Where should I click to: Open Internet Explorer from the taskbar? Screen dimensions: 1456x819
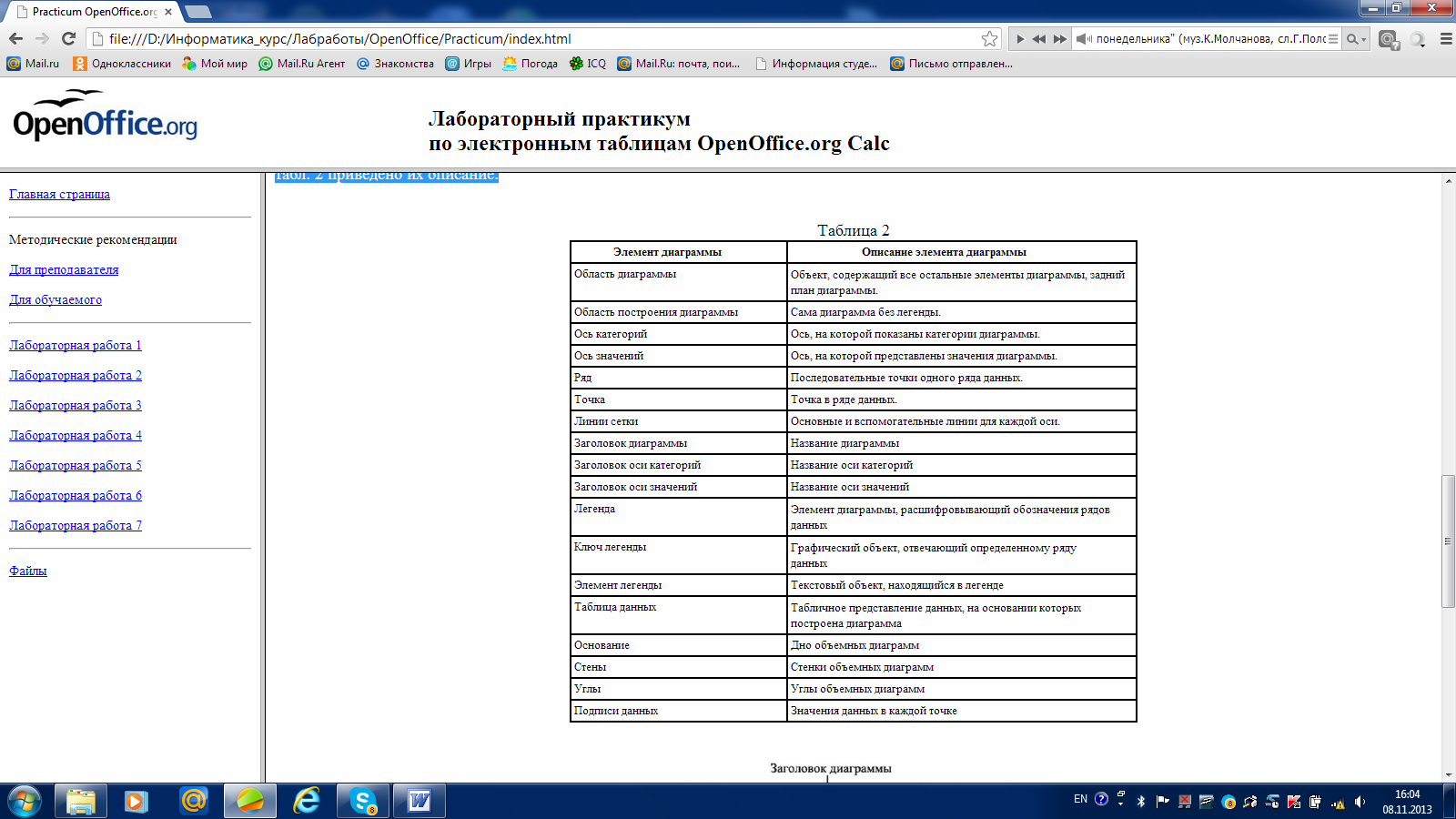pos(307,801)
